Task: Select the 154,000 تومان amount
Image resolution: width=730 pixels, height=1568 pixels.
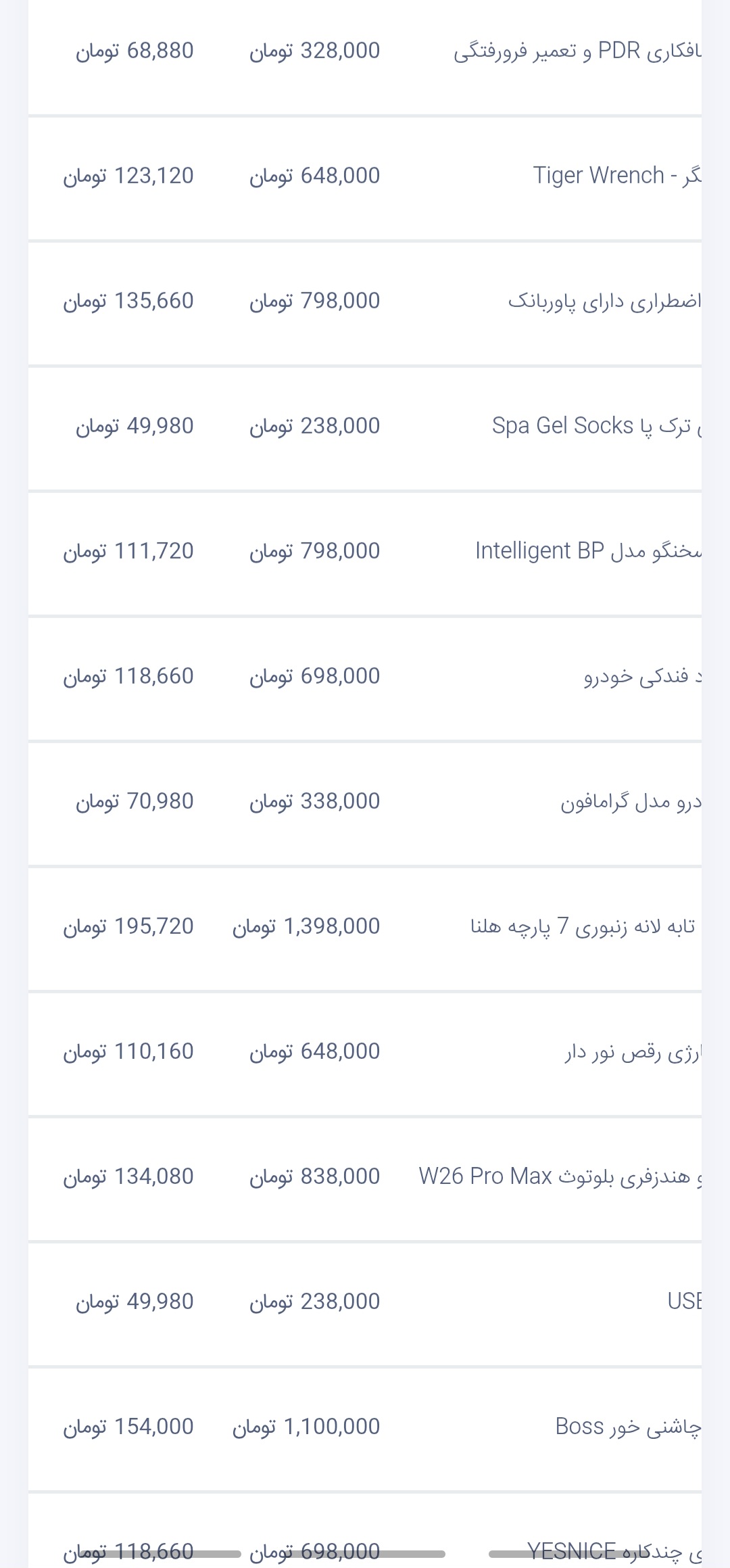Action: tap(128, 1427)
